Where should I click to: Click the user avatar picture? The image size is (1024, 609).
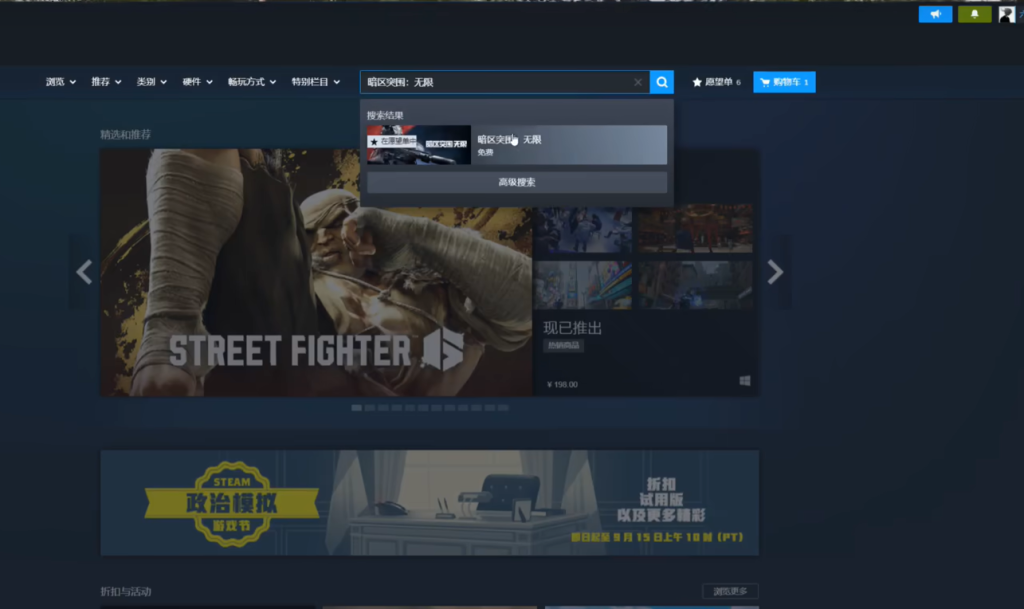(x=1006, y=14)
